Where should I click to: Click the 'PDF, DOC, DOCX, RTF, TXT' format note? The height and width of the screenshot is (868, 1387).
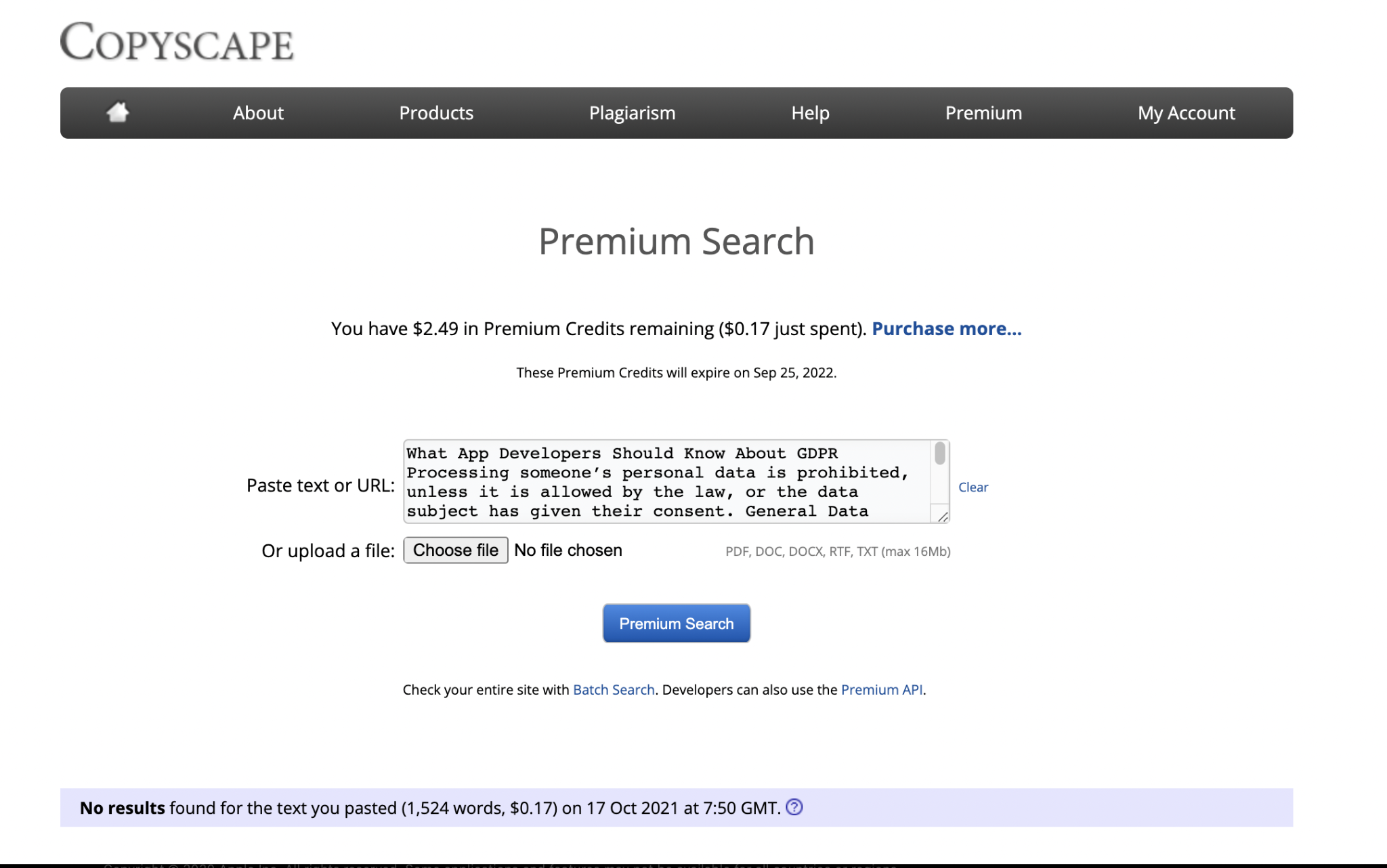(838, 552)
